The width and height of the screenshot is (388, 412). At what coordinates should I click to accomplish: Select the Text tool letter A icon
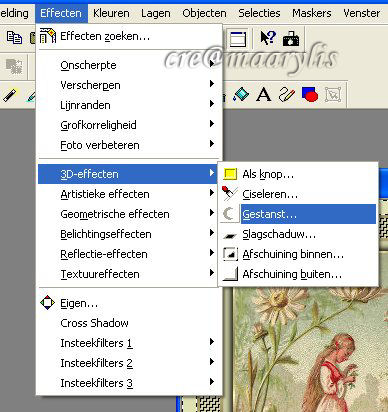pos(263,94)
